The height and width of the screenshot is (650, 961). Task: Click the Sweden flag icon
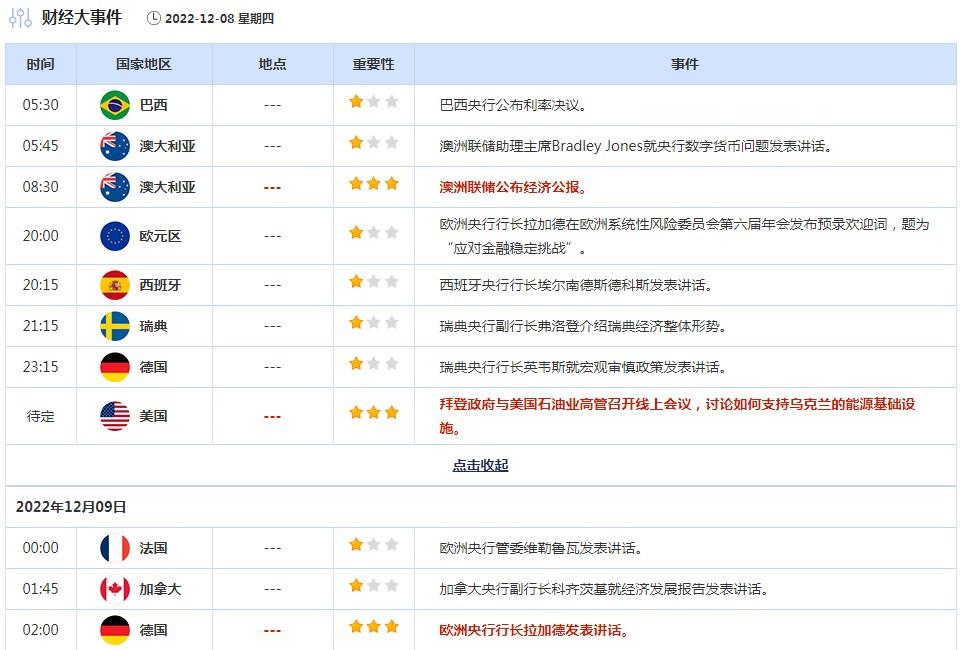click(115, 326)
